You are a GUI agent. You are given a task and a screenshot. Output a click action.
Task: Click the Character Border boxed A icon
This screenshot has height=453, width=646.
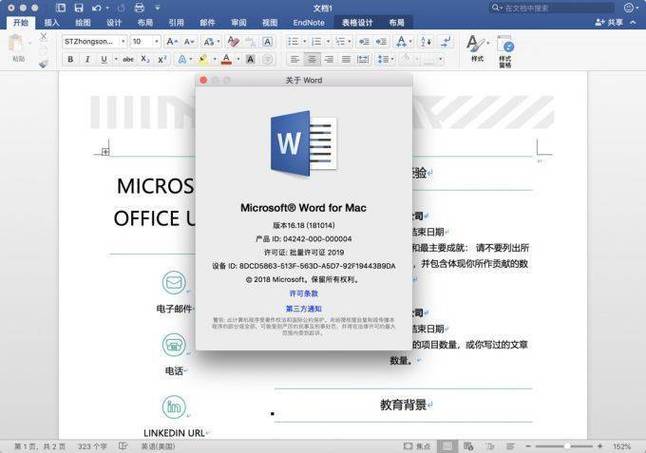click(267, 41)
